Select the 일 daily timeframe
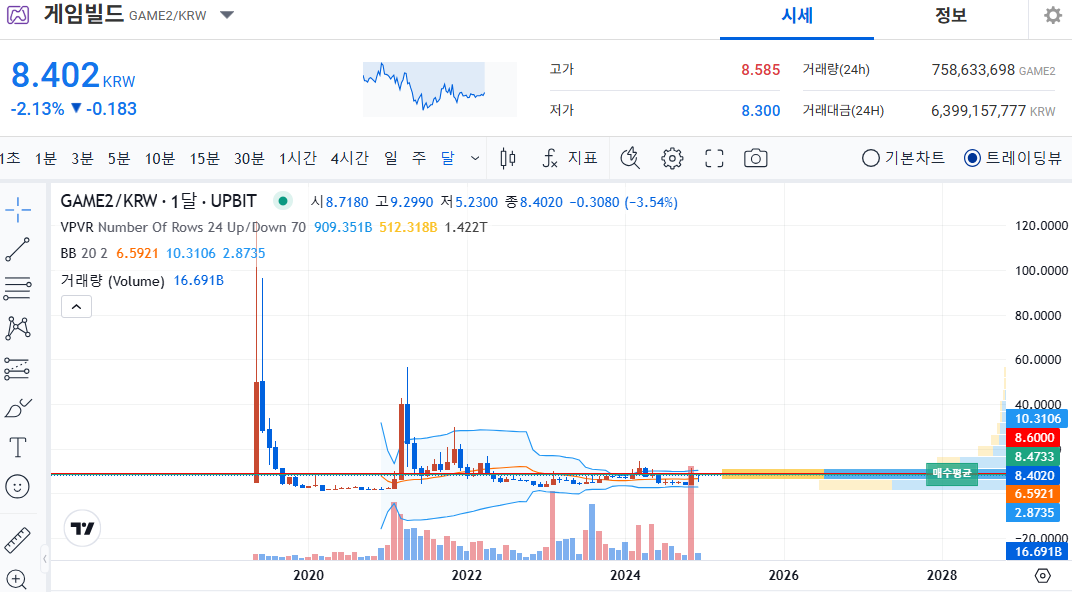The image size is (1072, 592). click(x=390, y=159)
